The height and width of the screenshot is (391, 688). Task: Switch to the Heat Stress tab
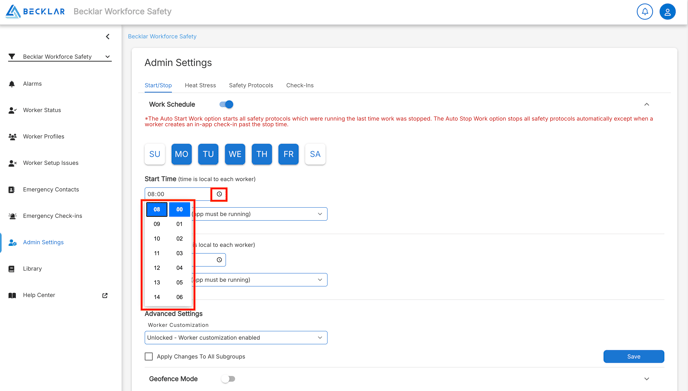pyautogui.click(x=200, y=85)
